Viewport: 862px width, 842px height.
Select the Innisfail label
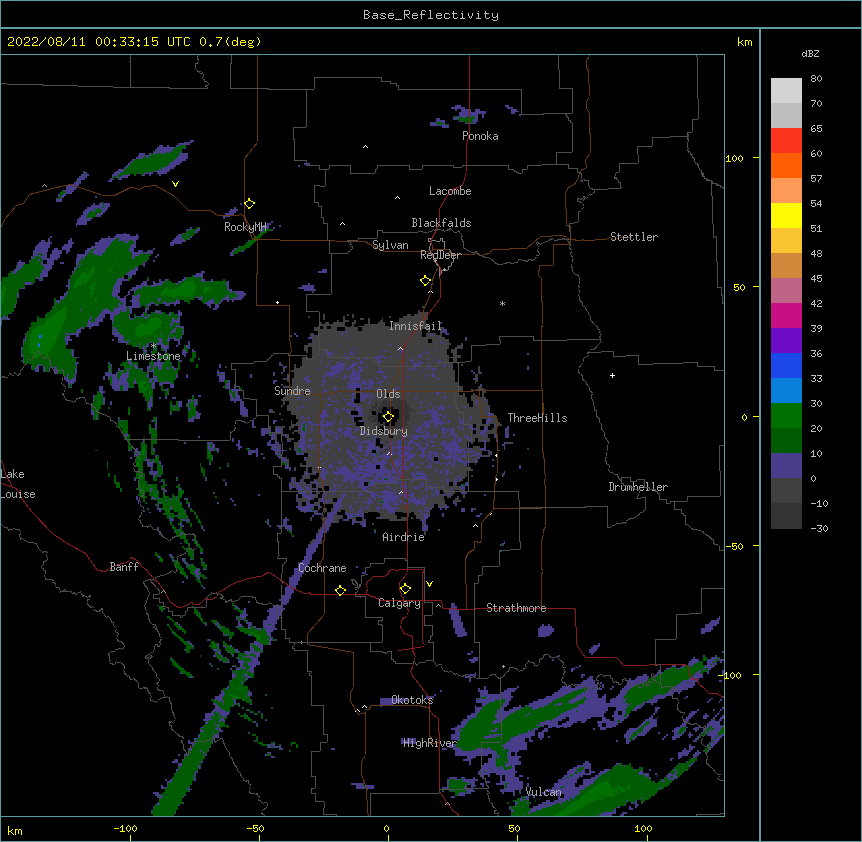(x=415, y=326)
